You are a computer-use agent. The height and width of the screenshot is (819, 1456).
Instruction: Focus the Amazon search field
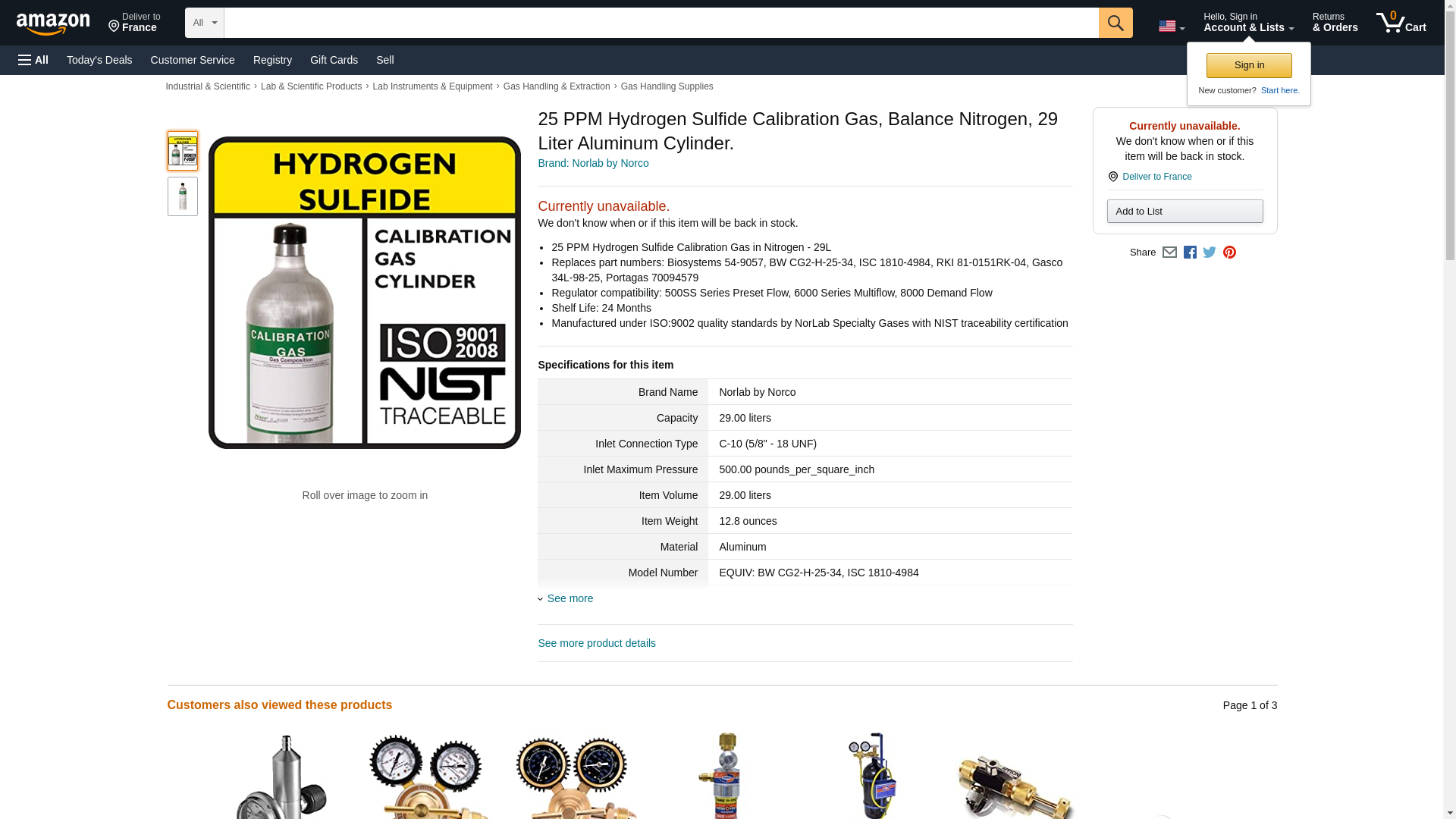tap(661, 23)
